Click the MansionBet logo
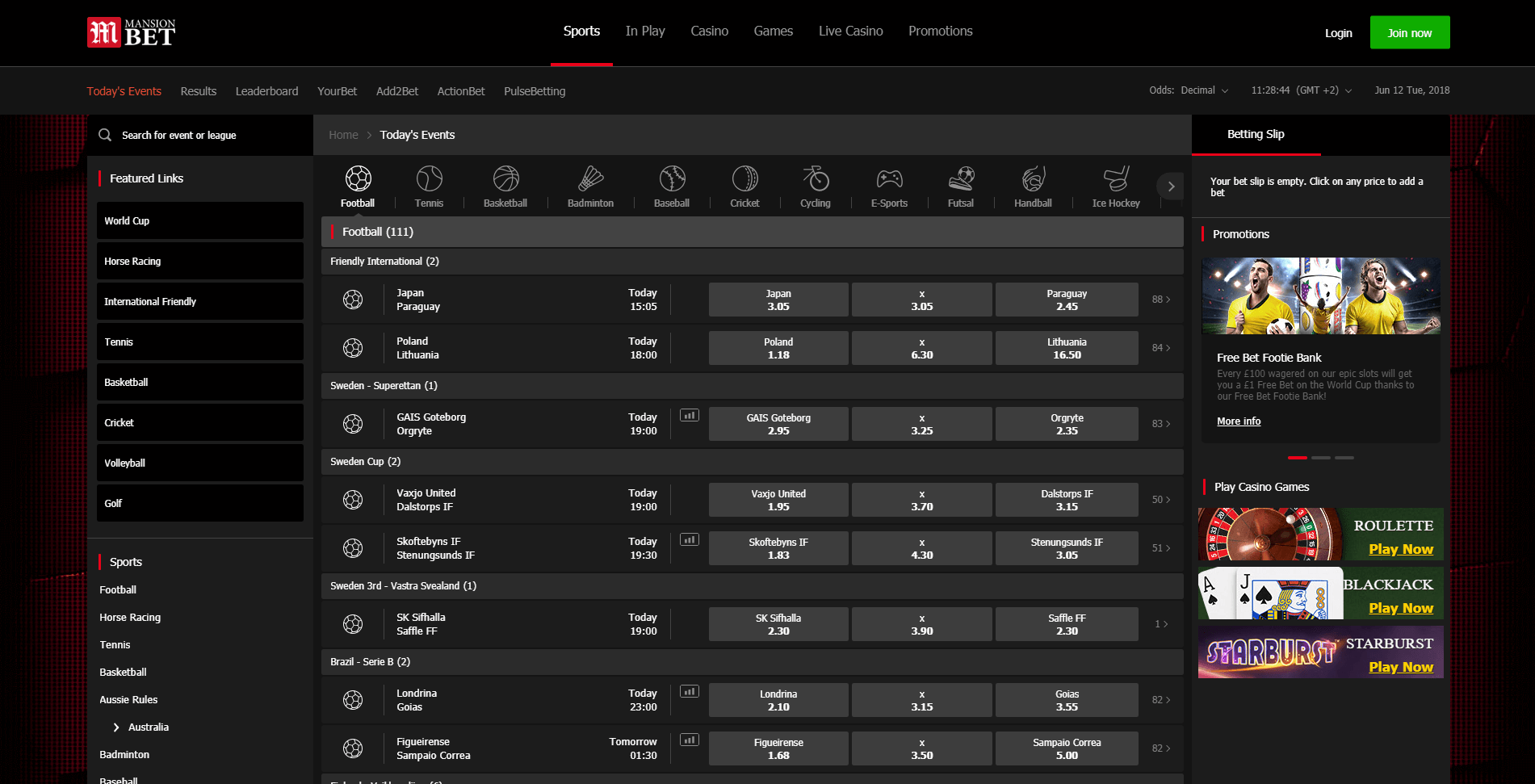Image resolution: width=1535 pixels, height=784 pixels. [131, 32]
